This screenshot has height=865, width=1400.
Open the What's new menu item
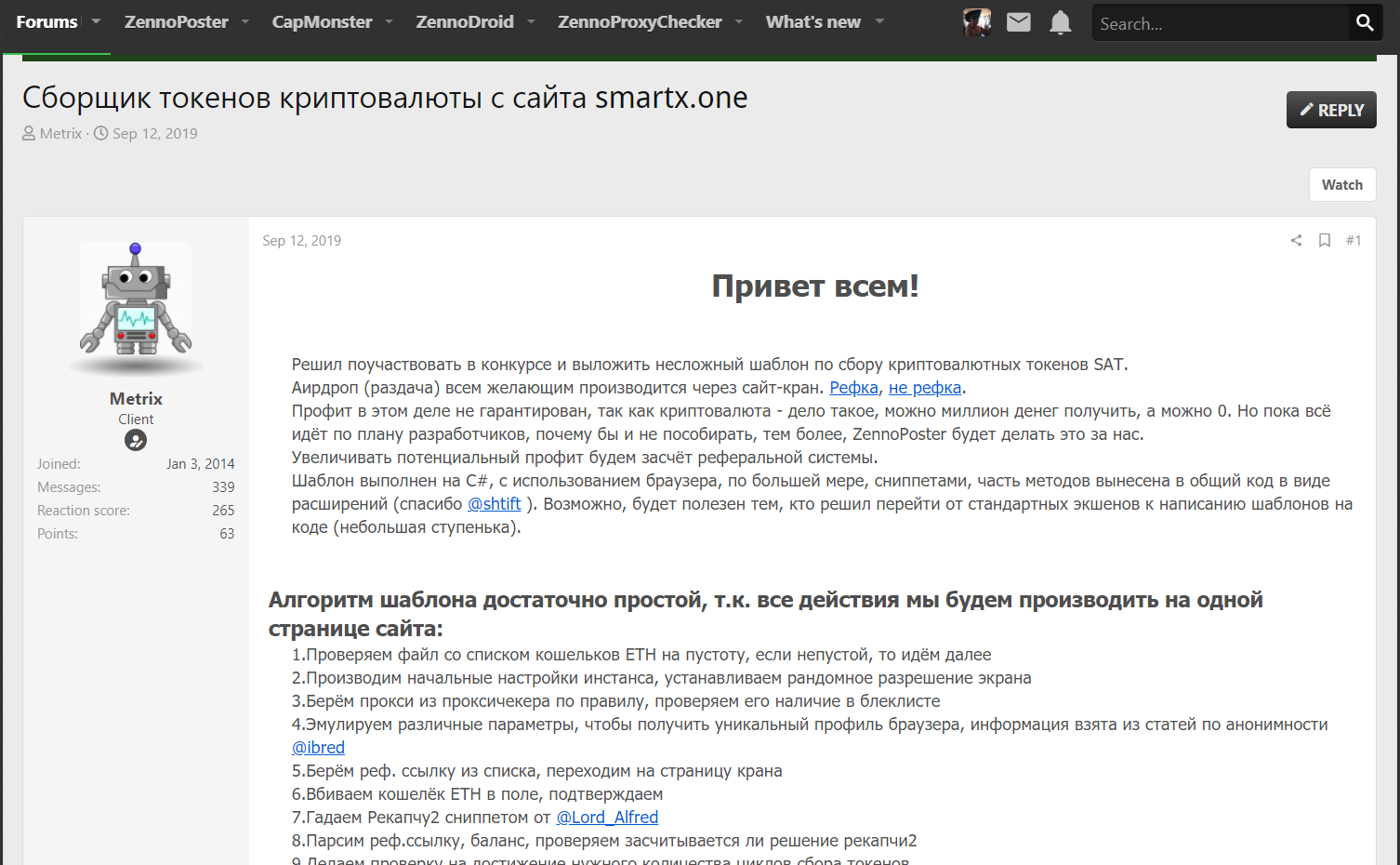813,21
